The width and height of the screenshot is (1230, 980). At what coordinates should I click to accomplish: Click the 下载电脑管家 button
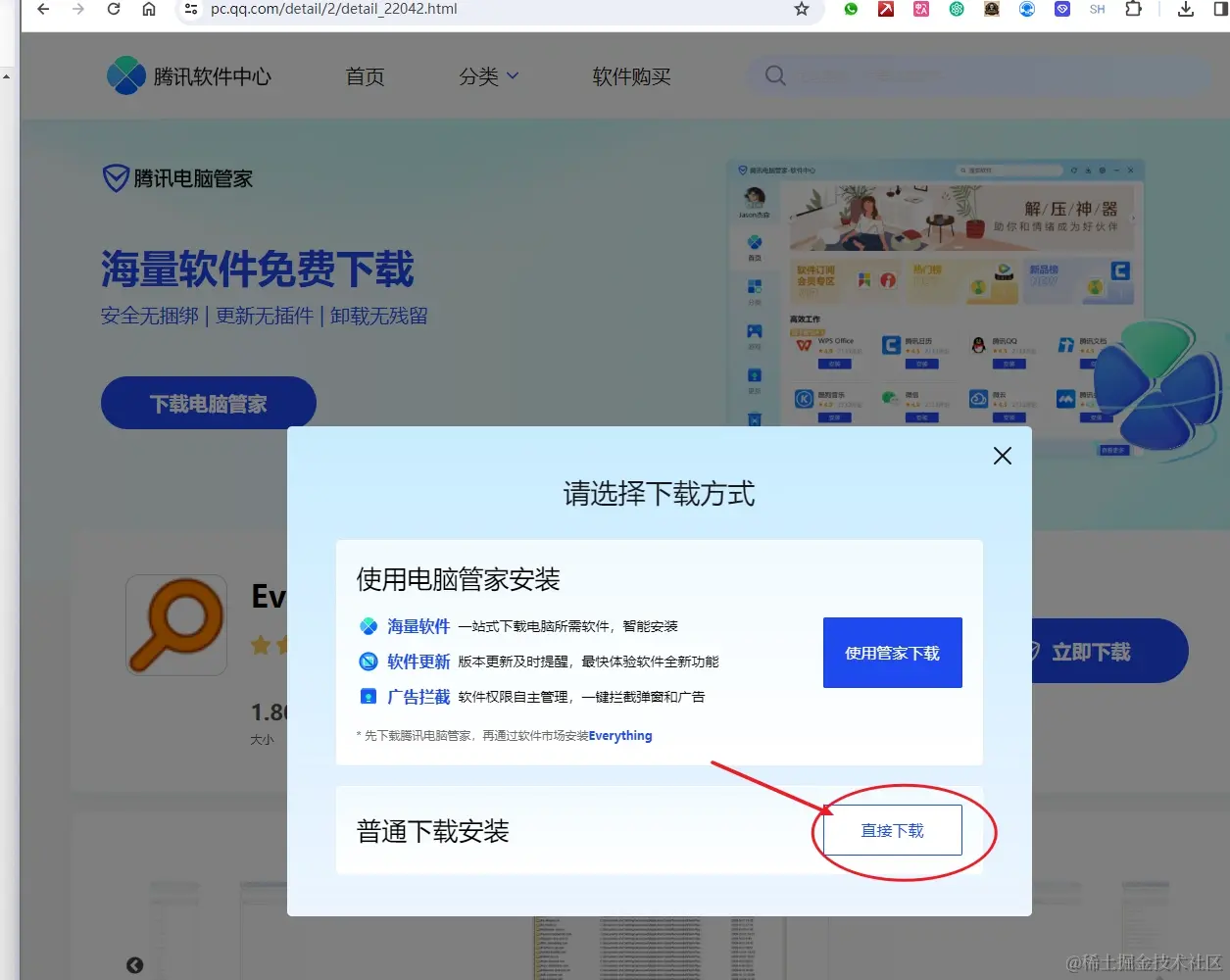(209, 403)
